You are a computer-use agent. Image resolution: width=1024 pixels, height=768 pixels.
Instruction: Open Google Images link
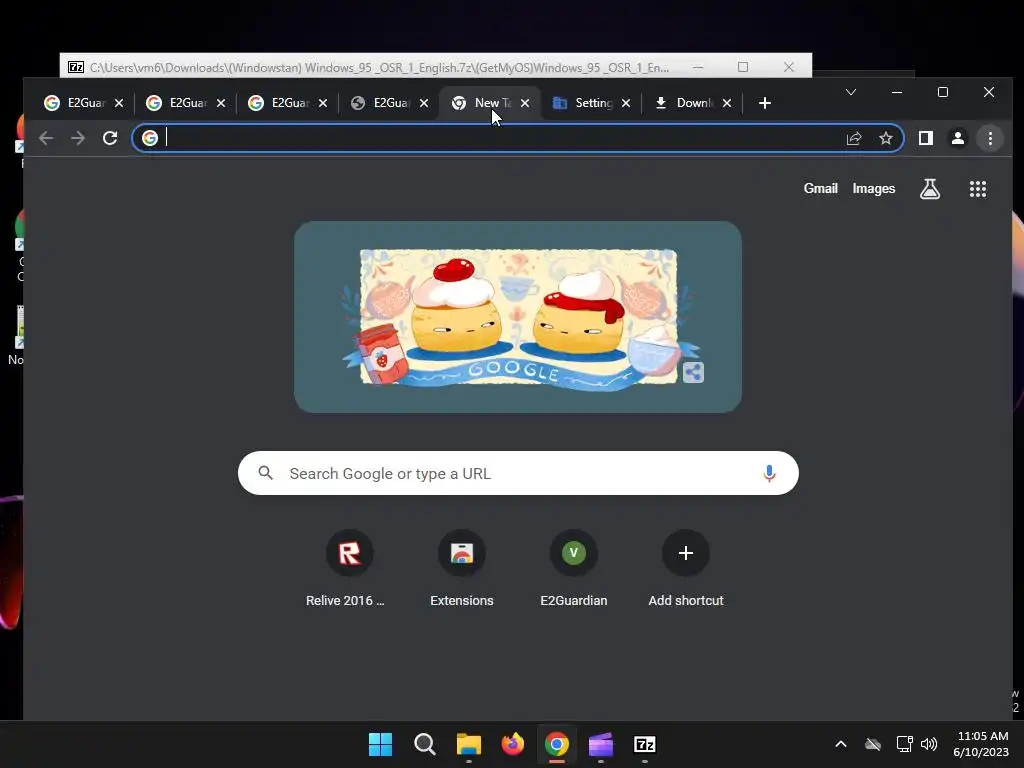coord(873,189)
